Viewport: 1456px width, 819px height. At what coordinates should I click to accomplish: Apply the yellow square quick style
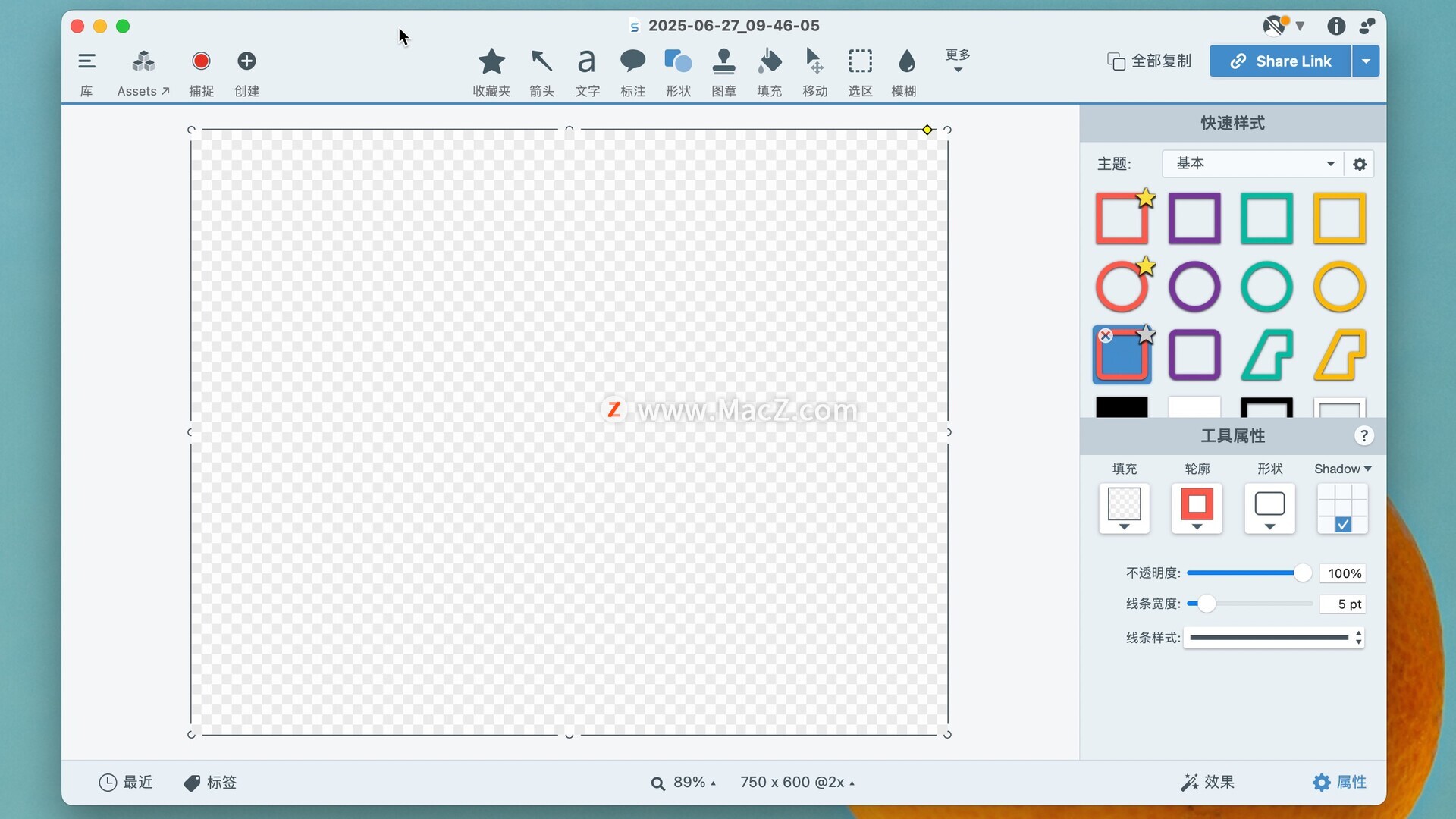1339,218
